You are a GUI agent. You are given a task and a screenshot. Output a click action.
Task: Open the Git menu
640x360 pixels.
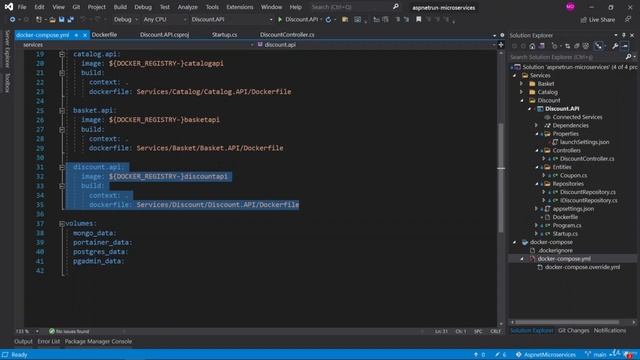coord(76,7)
